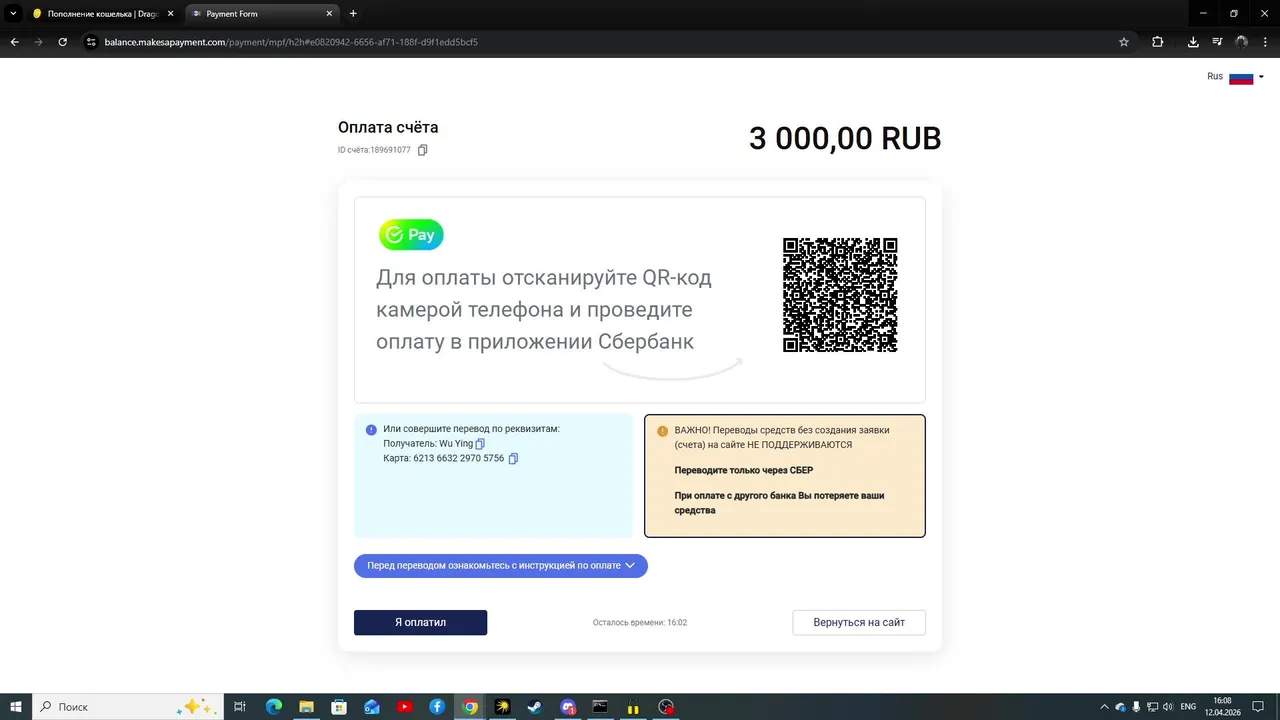
Task: Click the blue info icon by transfer details
Action: [x=371, y=430]
